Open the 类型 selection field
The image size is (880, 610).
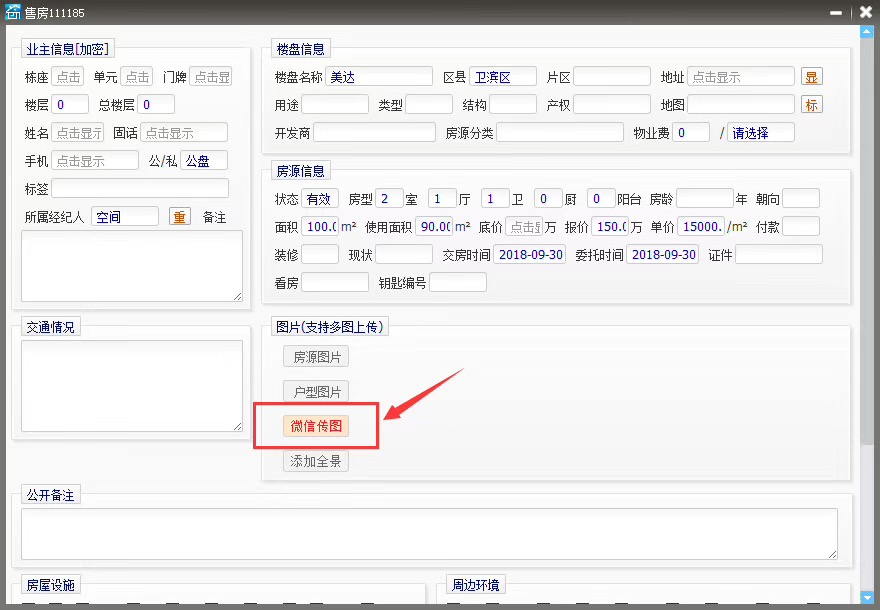coord(429,105)
